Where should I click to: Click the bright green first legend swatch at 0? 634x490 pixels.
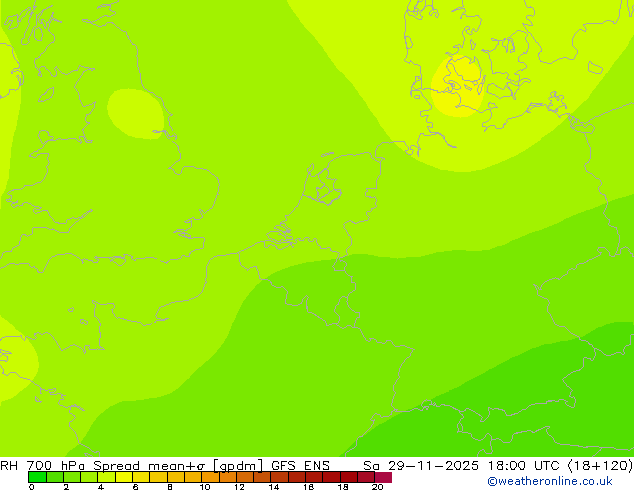point(37,477)
